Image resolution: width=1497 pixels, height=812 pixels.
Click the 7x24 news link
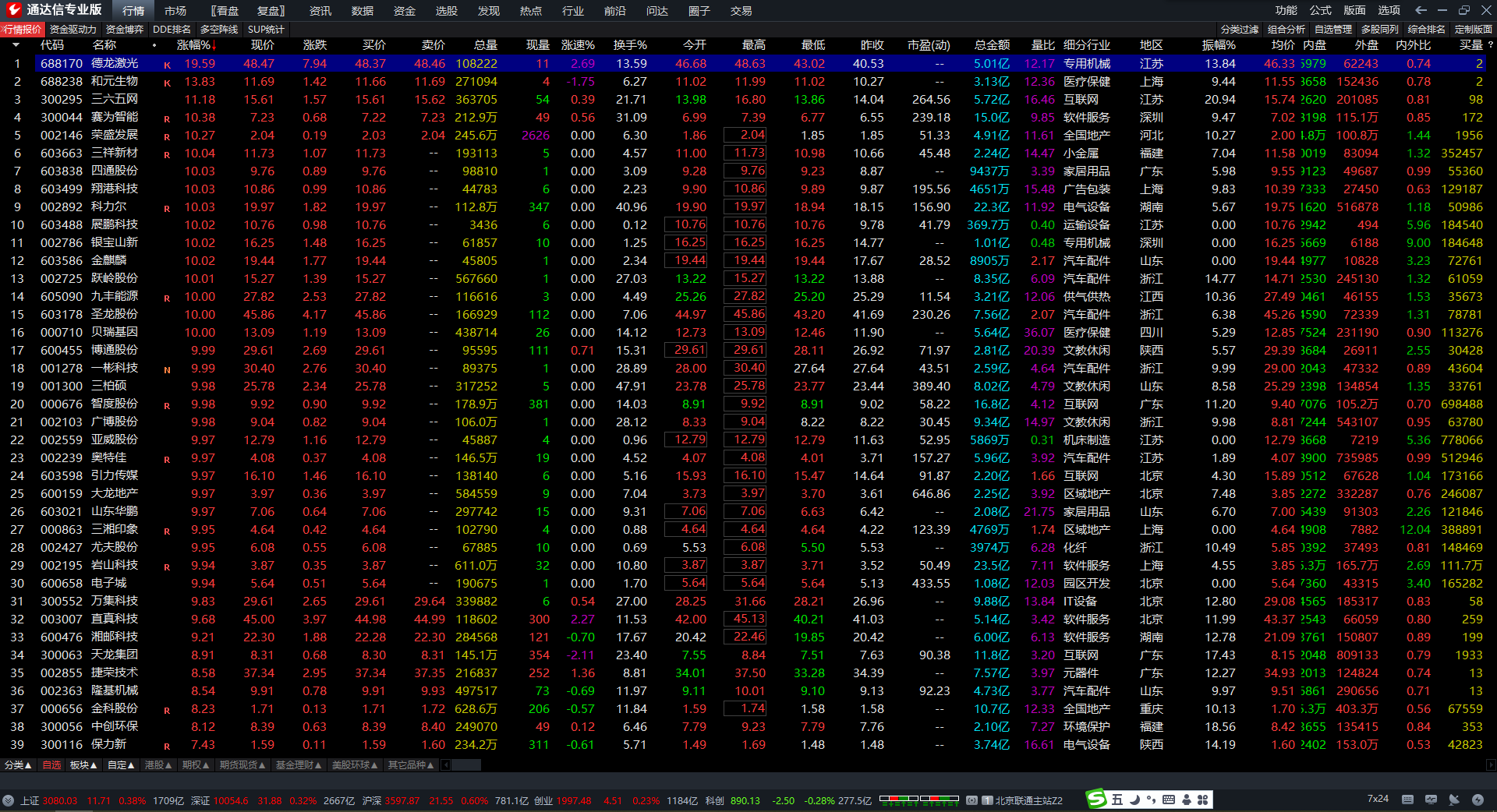tap(1378, 799)
